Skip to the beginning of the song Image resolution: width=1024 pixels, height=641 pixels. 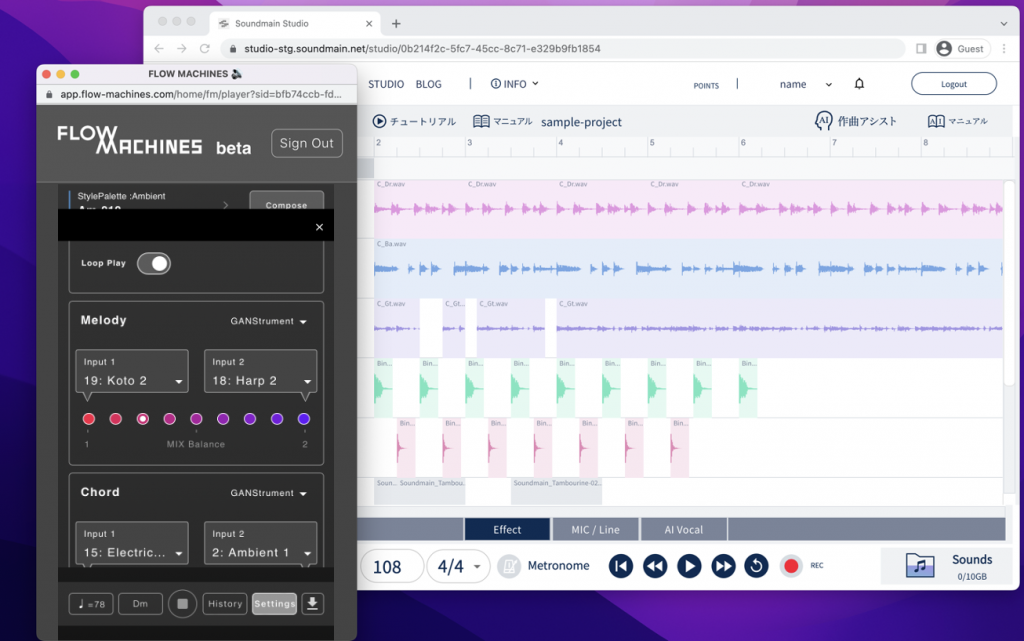coord(621,566)
